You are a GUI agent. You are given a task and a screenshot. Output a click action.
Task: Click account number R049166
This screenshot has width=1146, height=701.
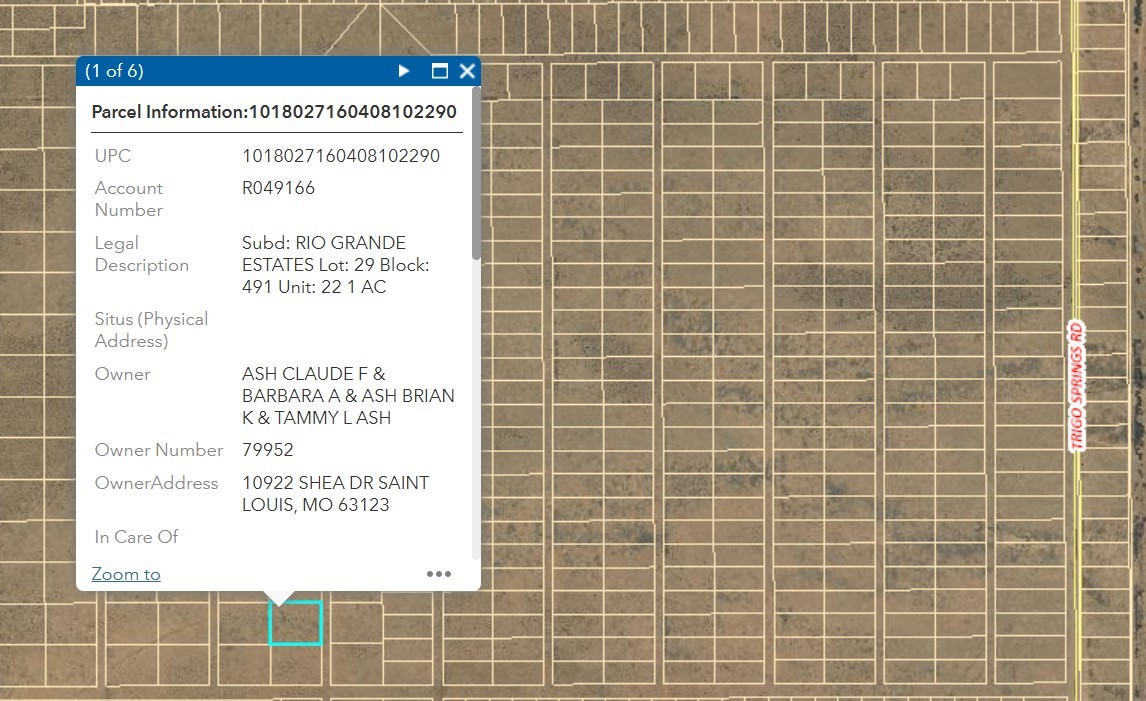(x=278, y=188)
